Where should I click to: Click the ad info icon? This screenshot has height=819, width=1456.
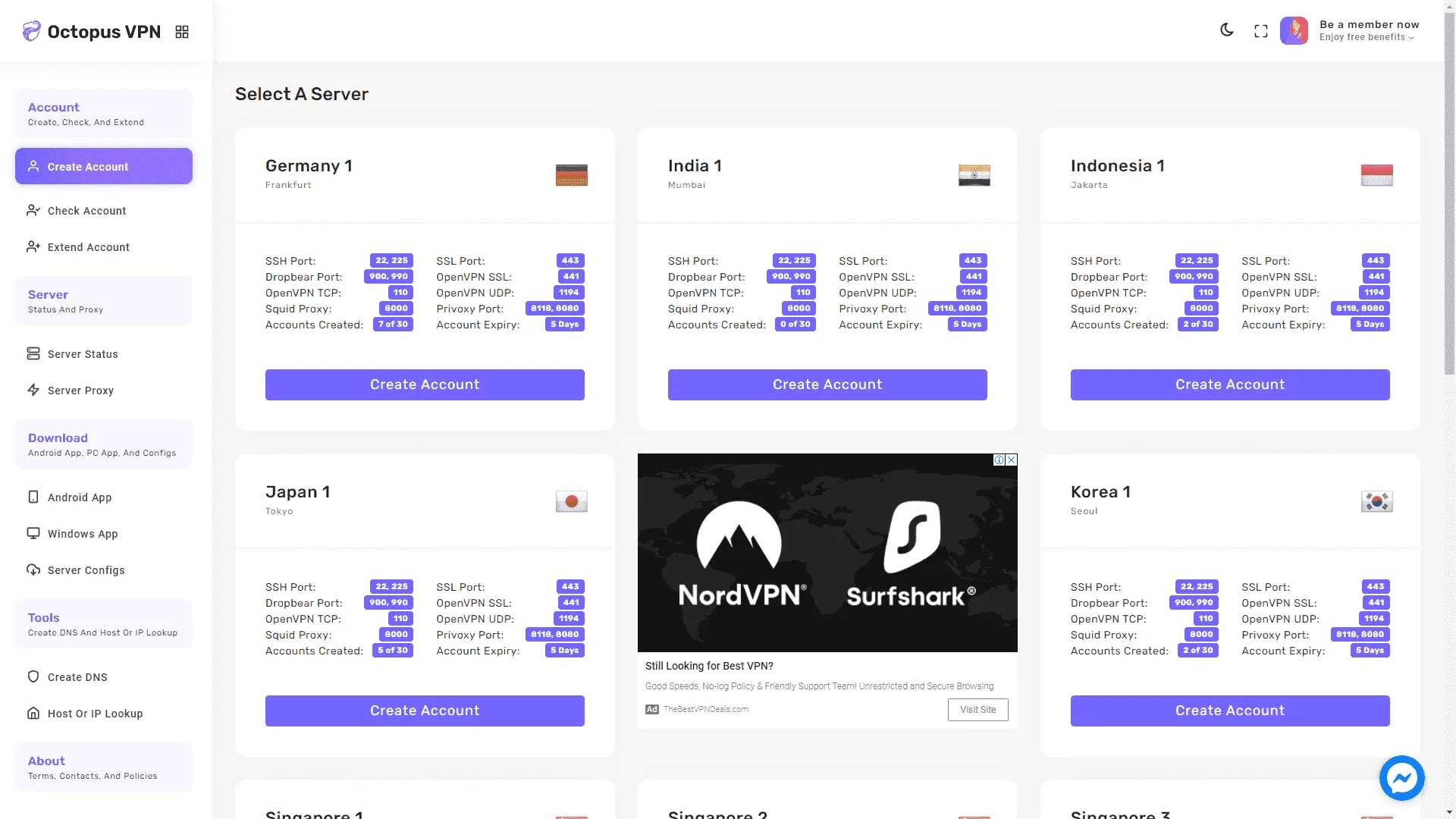point(999,460)
